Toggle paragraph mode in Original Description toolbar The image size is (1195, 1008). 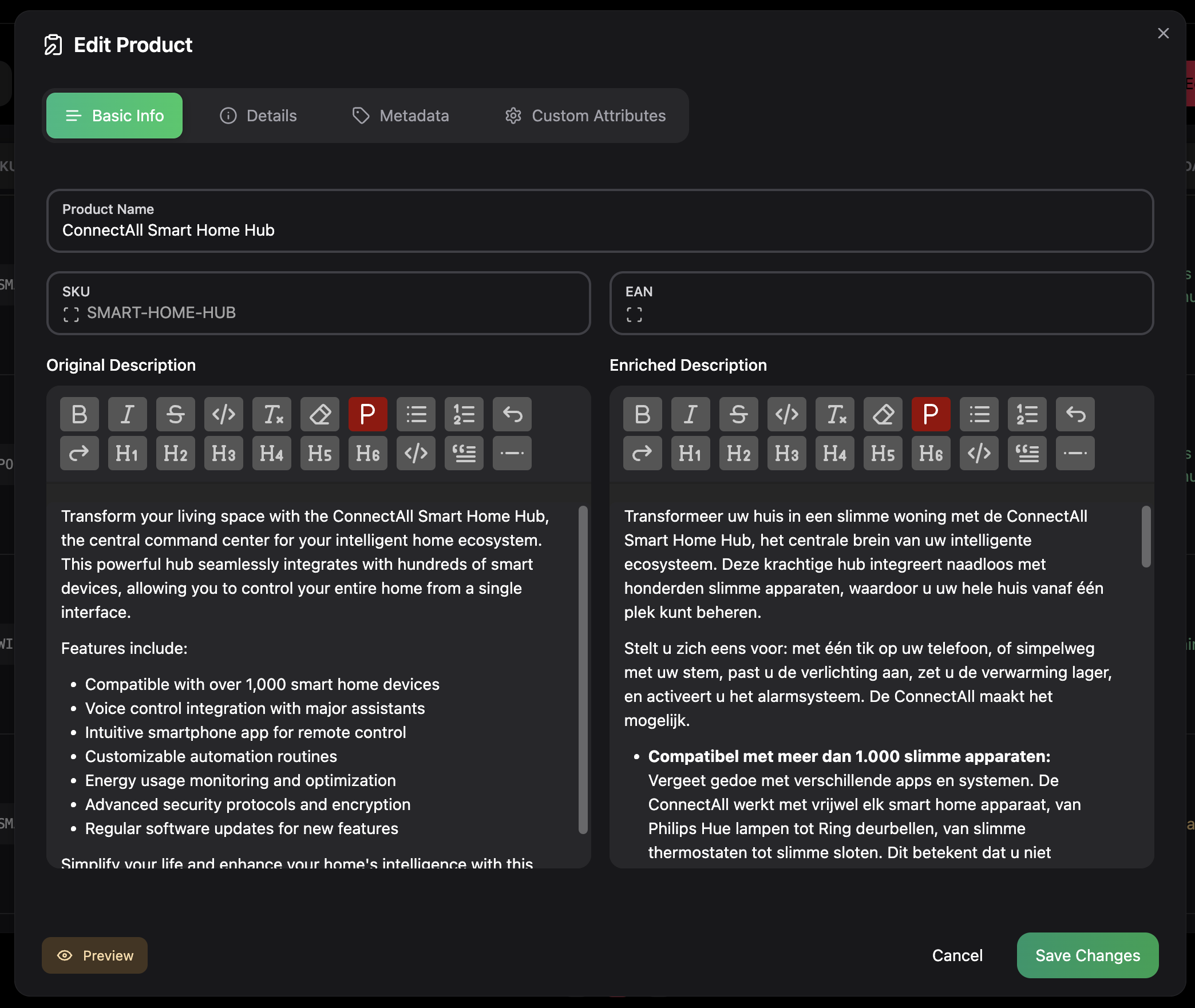coord(367,414)
